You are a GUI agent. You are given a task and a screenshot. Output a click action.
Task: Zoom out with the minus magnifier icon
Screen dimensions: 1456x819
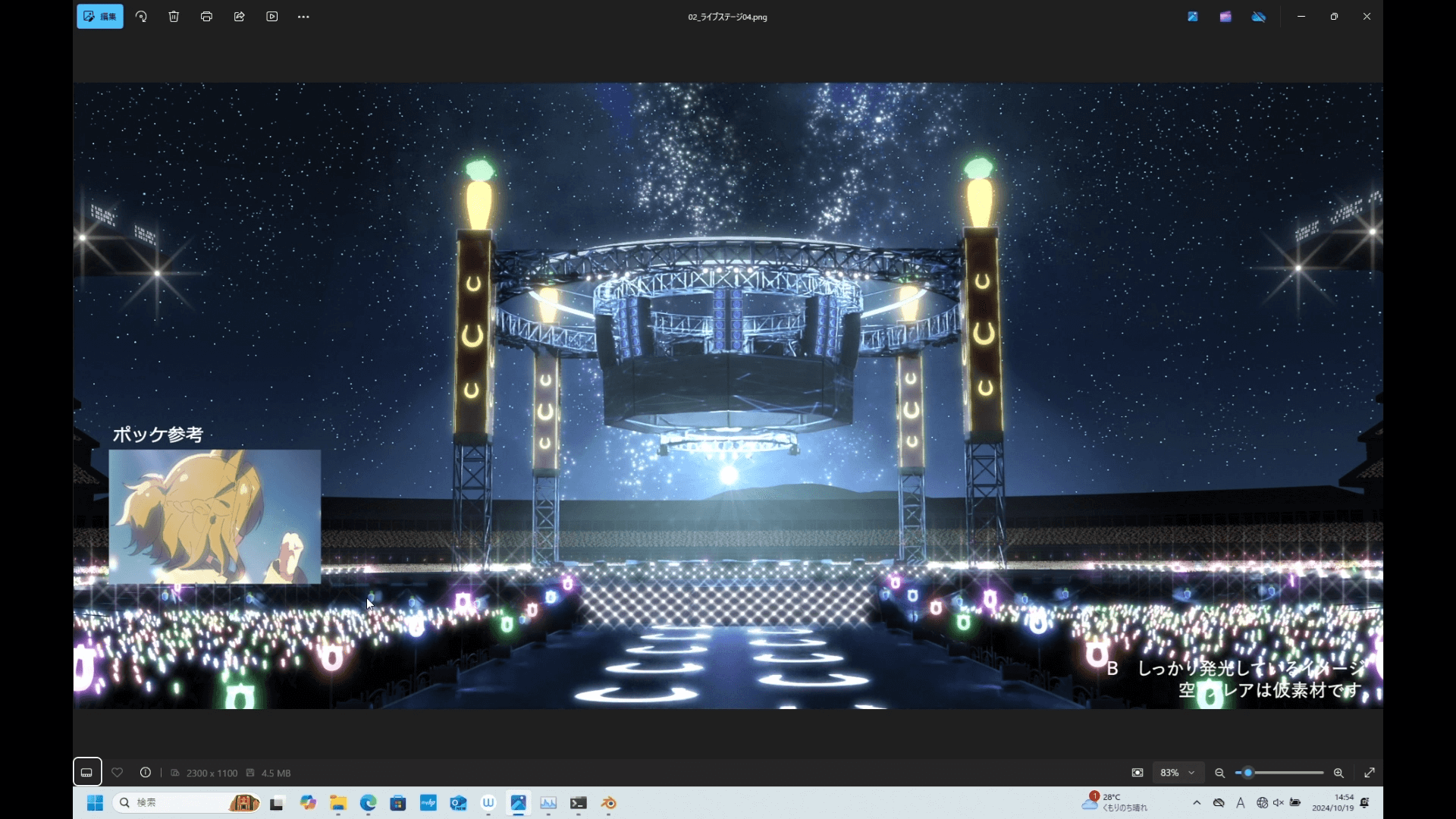click(1219, 773)
